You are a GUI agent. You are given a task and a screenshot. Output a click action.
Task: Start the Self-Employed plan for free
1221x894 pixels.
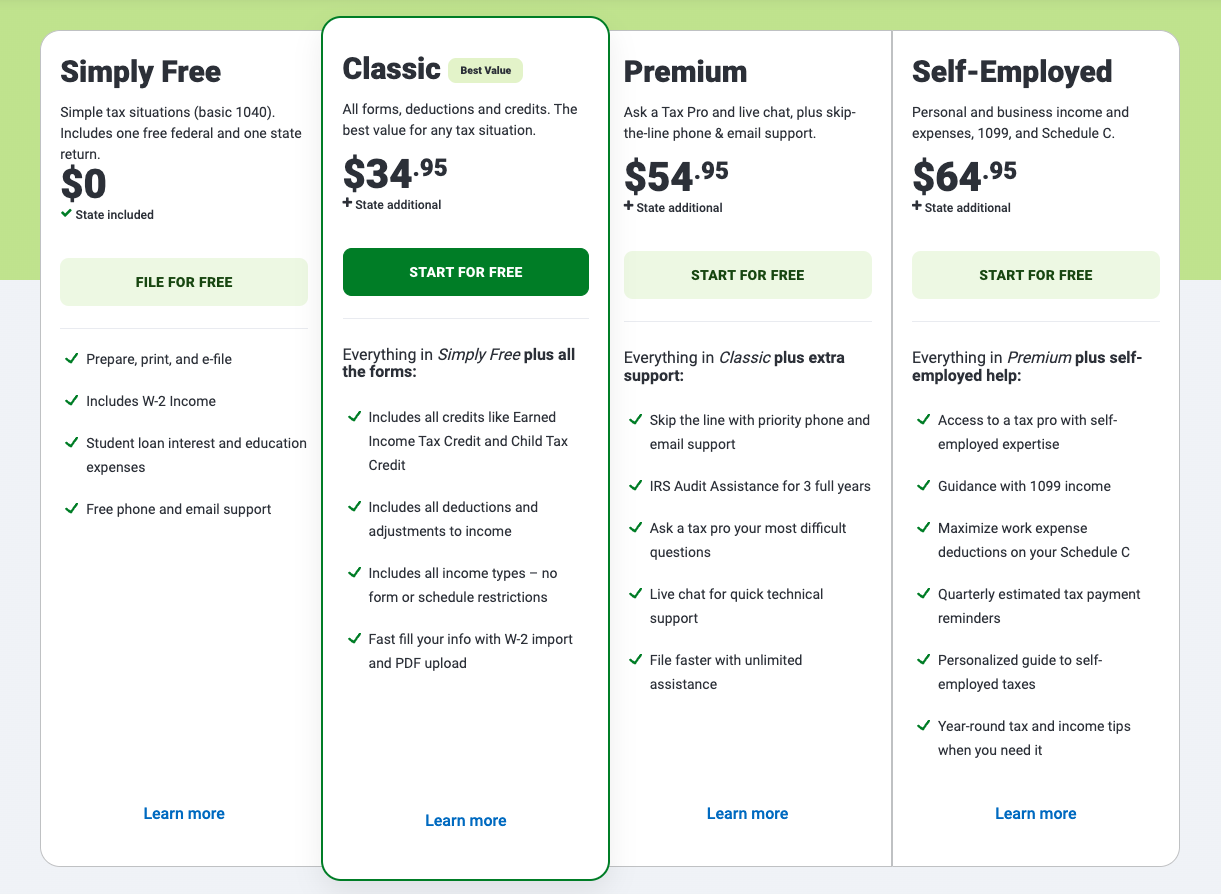coord(1036,275)
